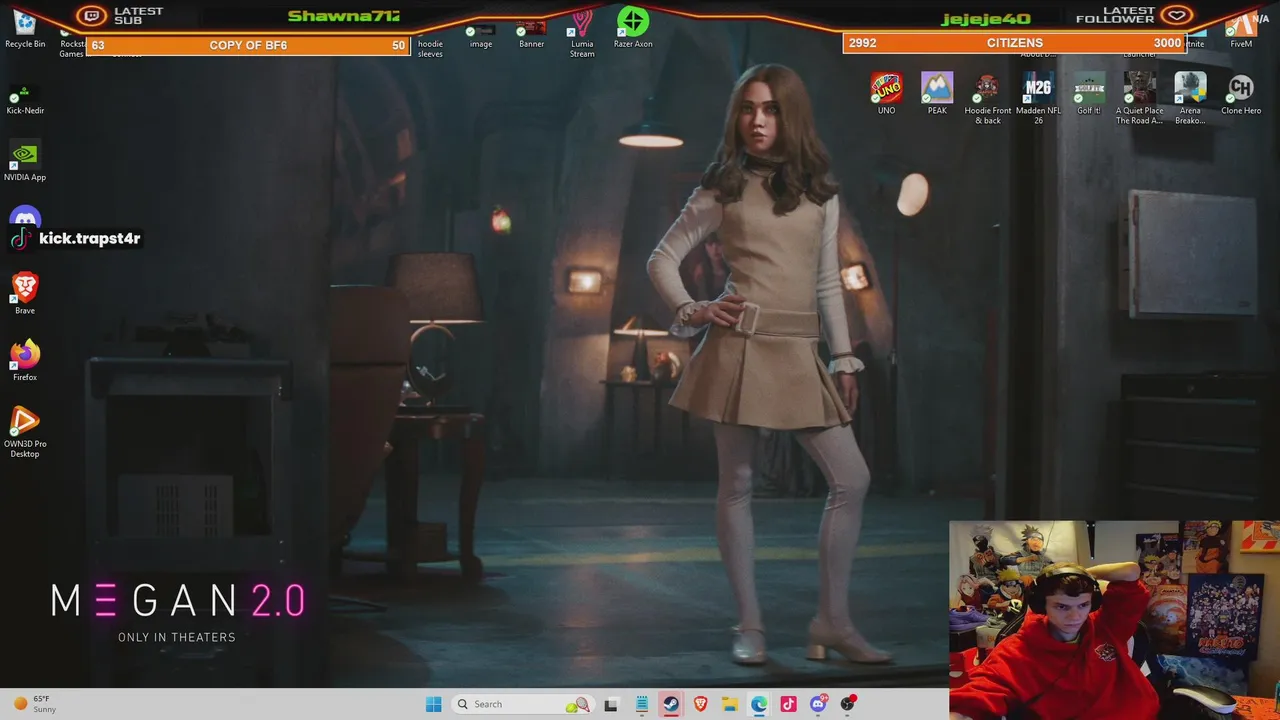
Task: Click the webcam overlay thumbnail
Action: tap(1114, 620)
